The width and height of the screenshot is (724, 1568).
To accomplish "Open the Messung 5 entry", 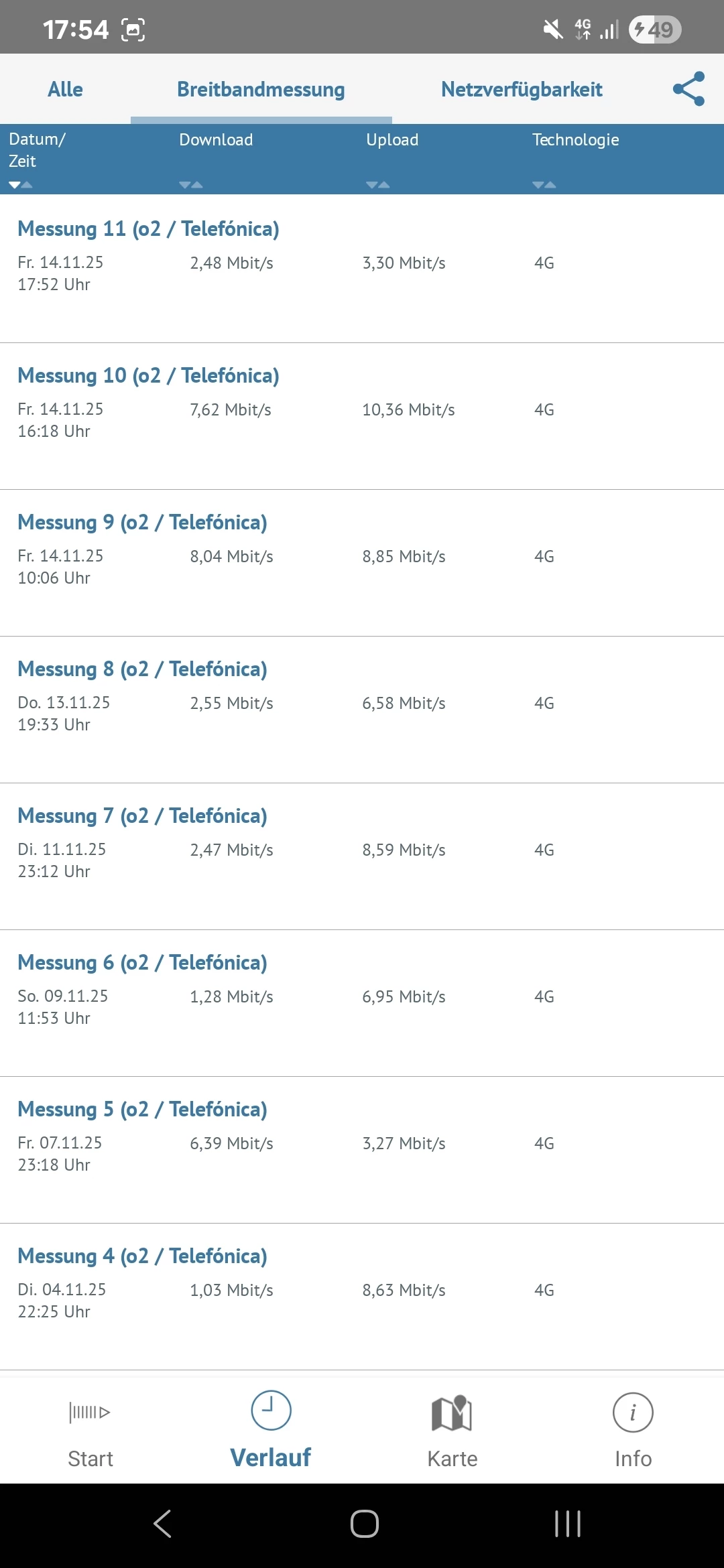I will pos(142,1110).
